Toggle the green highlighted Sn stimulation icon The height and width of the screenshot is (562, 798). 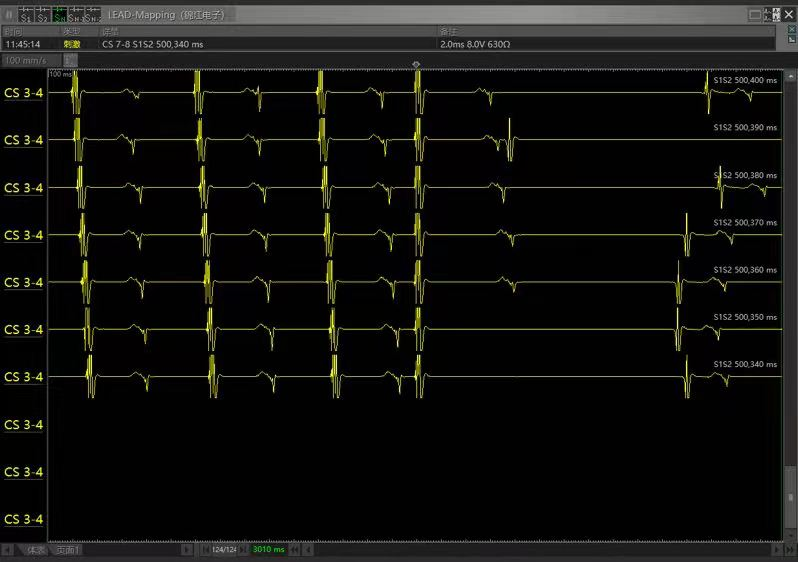tap(60, 15)
